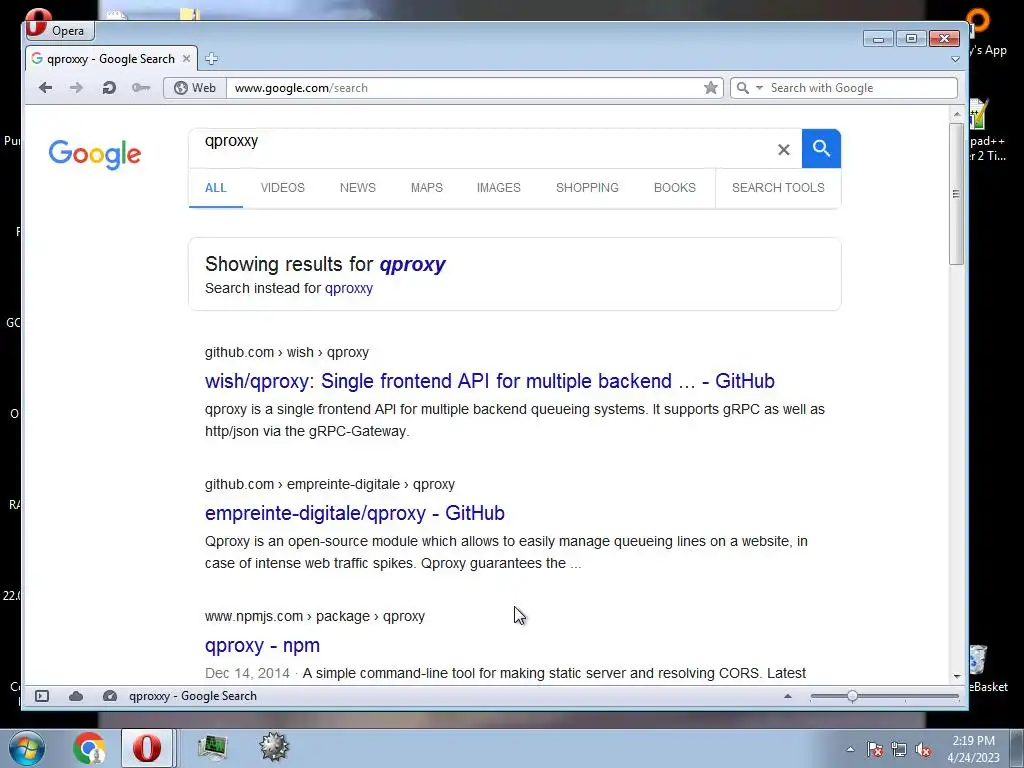Click the Web security badge
This screenshot has width=1024, height=768.
point(195,88)
